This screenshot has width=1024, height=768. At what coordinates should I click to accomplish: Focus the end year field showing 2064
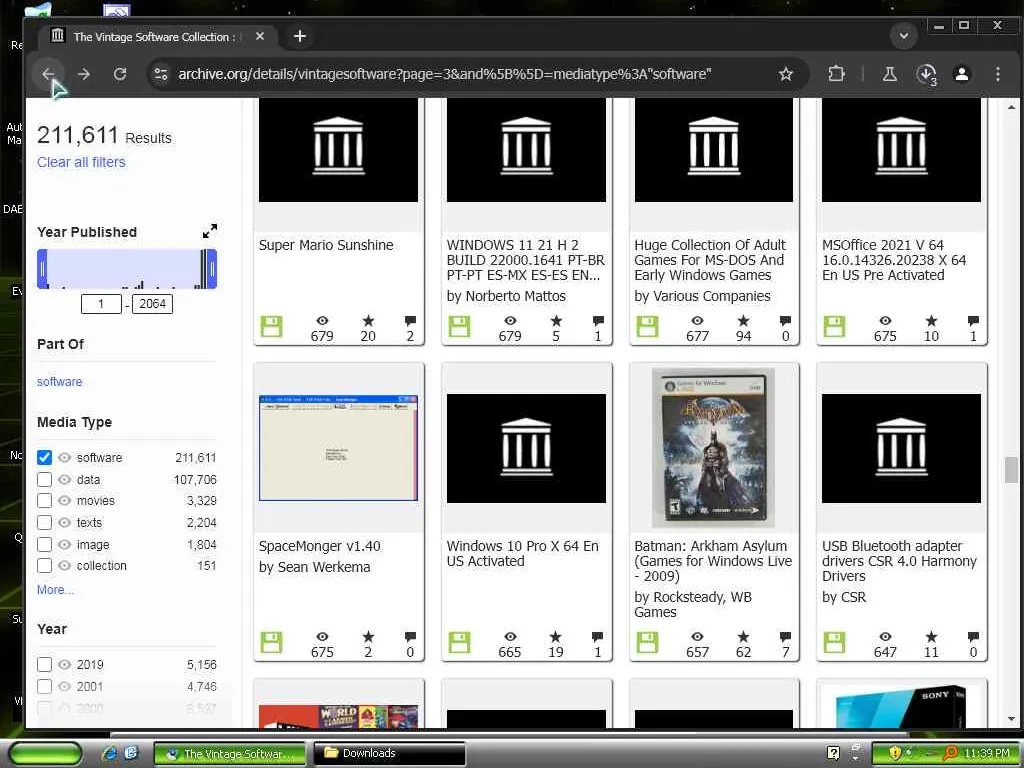tap(152, 304)
